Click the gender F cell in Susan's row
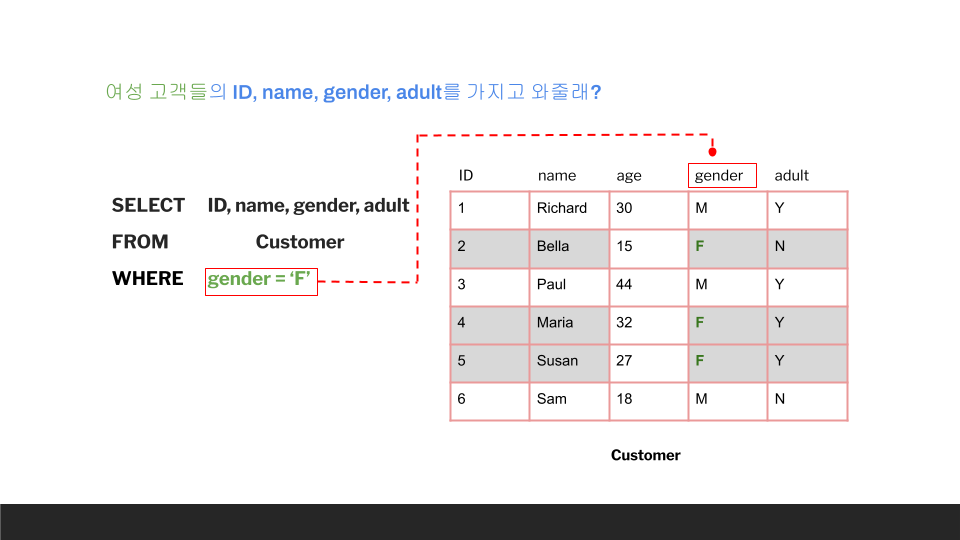Image resolution: width=960 pixels, height=540 pixels. pyautogui.click(x=728, y=363)
